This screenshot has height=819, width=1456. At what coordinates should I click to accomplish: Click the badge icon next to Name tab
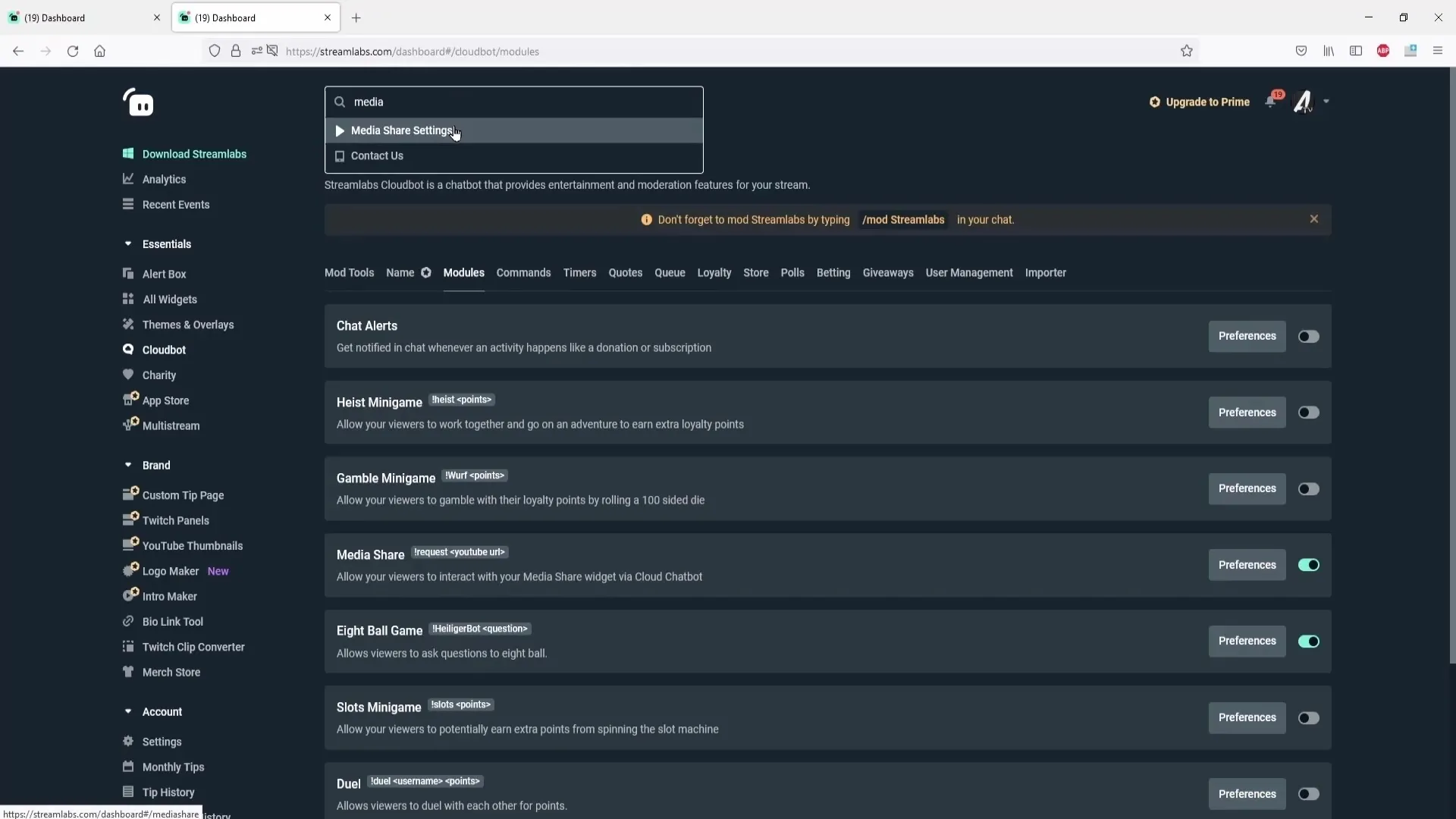pos(426,272)
